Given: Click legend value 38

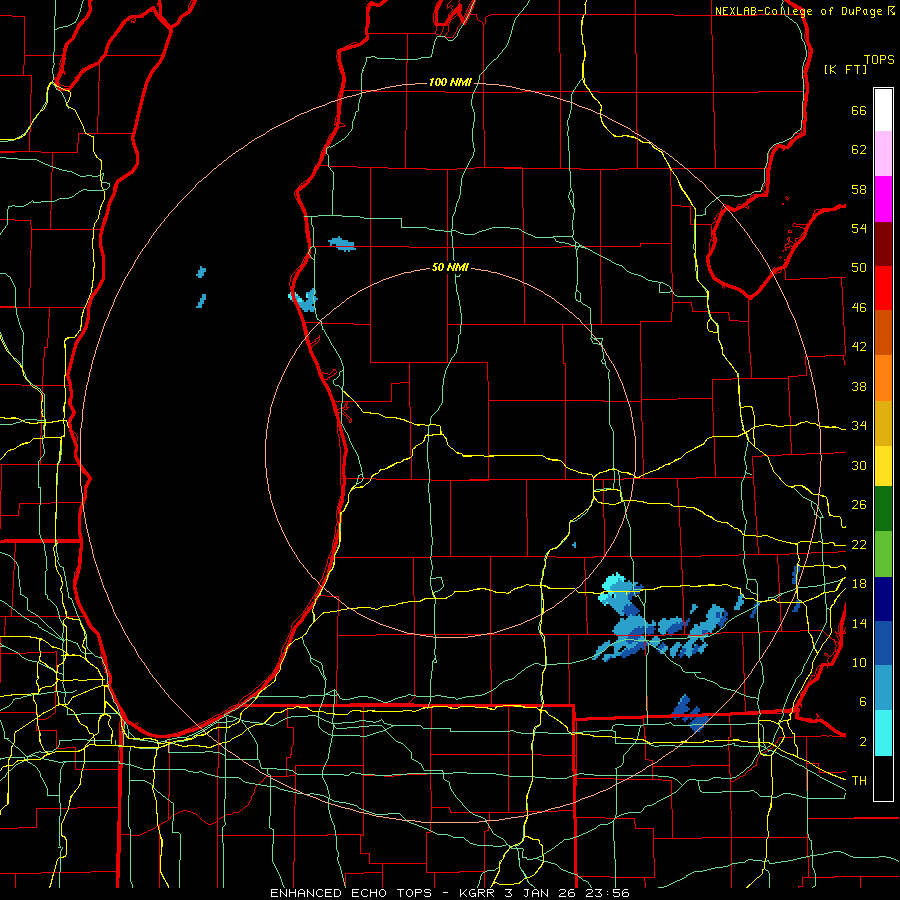Looking at the screenshot, I should [859, 386].
